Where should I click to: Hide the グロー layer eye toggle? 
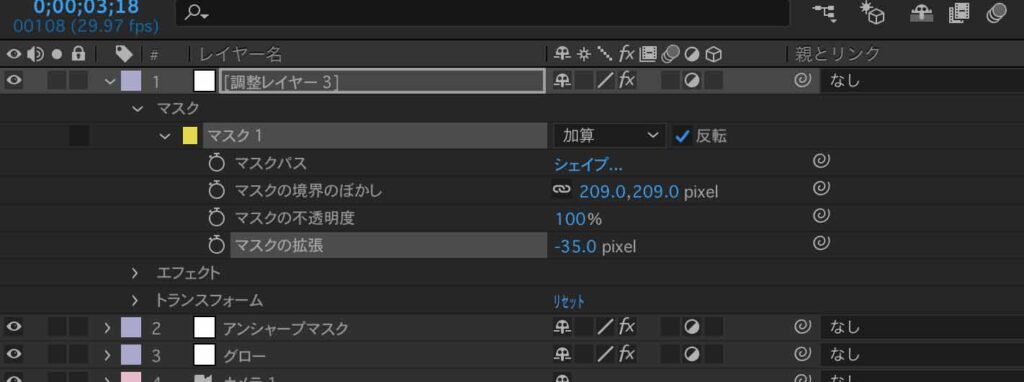(14, 355)
